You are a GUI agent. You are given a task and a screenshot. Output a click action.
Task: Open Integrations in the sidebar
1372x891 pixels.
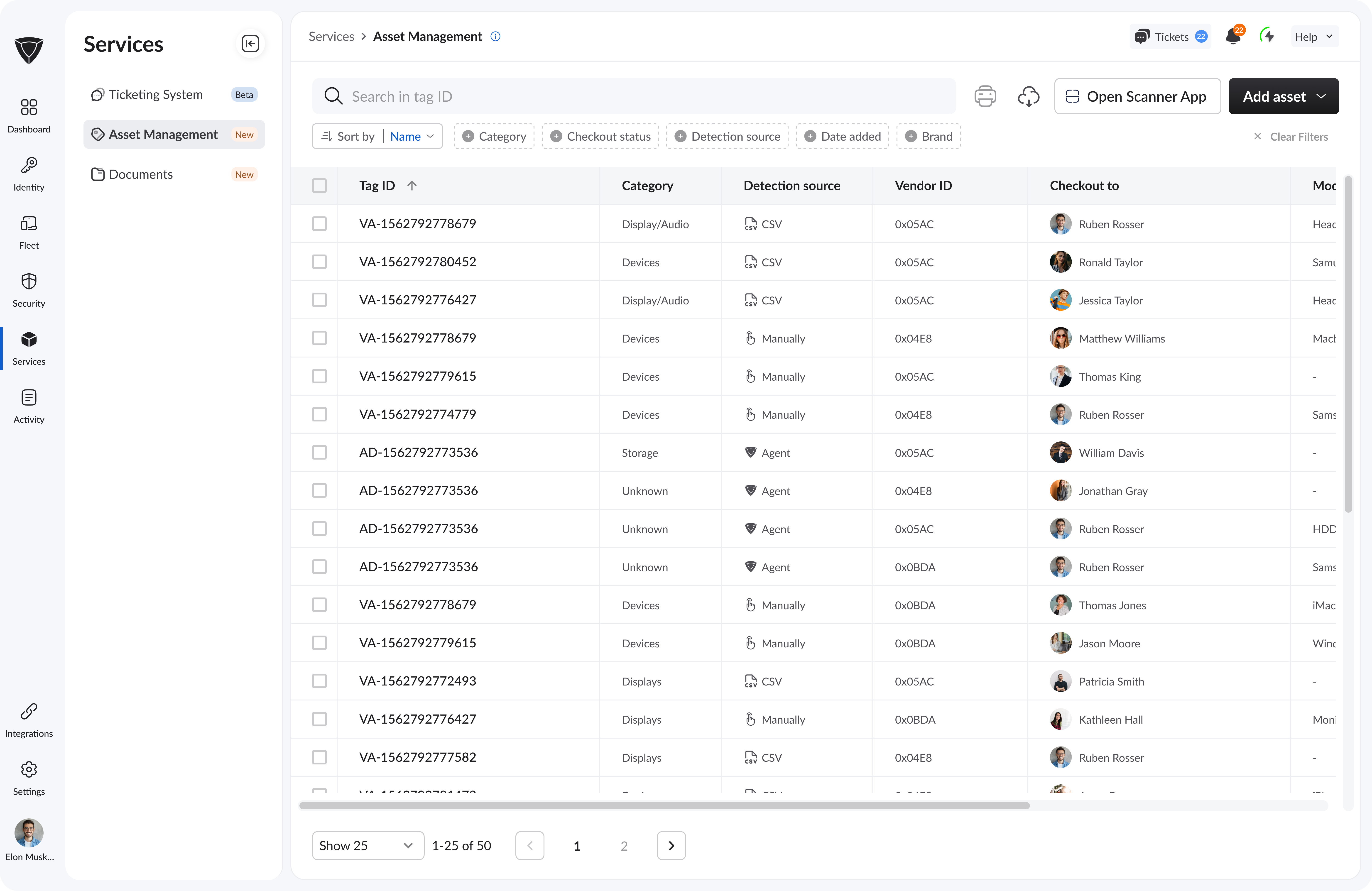29,720
